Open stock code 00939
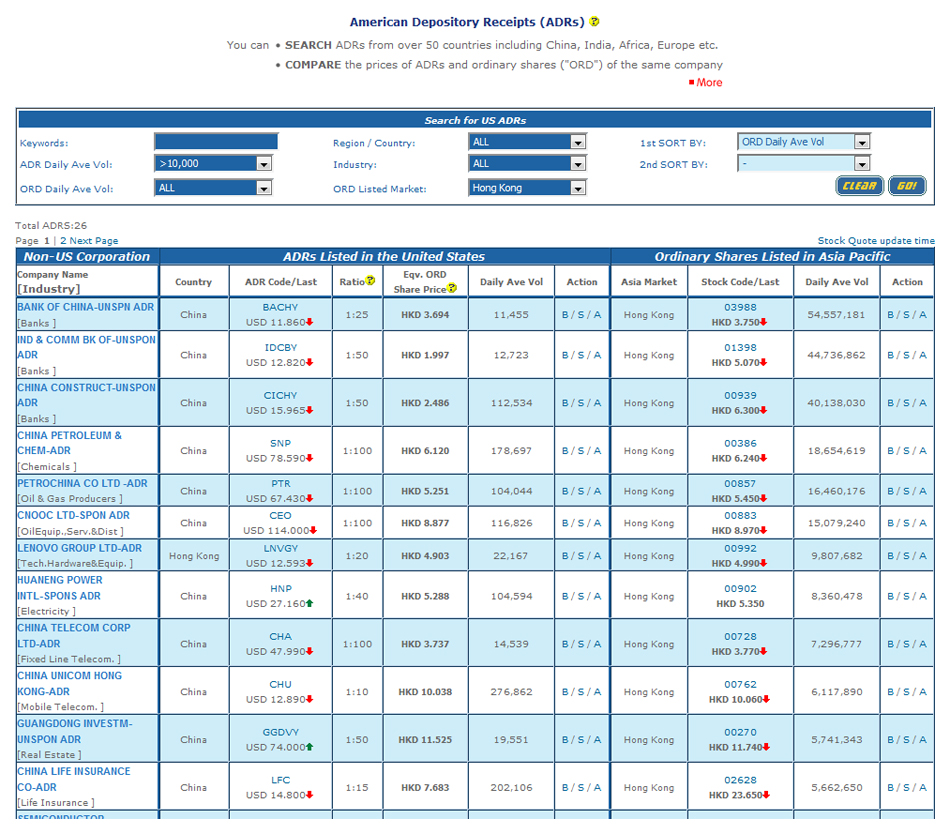The width and height of the screenshot is (950, 825). coord(740,395)
